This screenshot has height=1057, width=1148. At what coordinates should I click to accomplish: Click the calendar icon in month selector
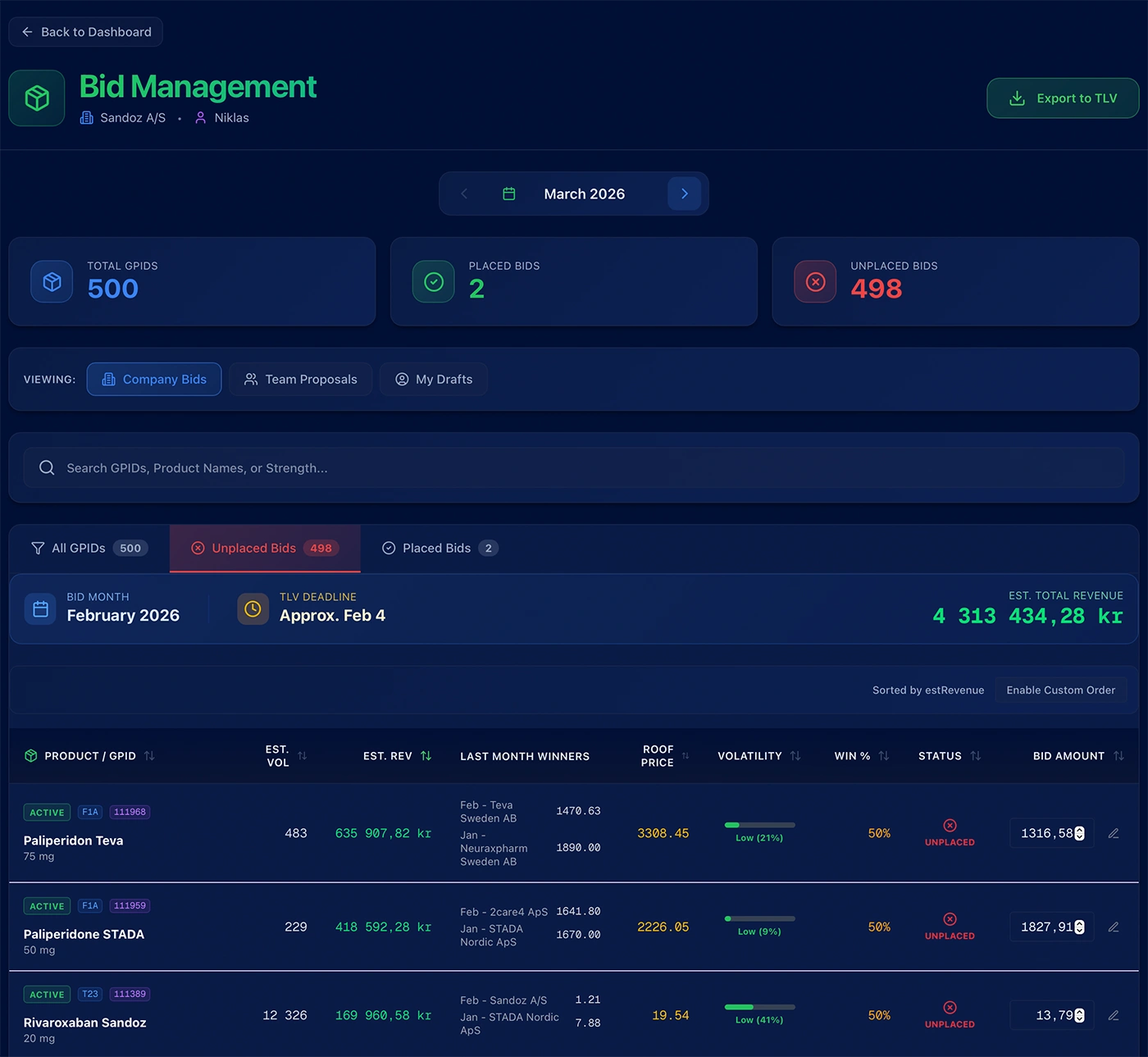508,194
